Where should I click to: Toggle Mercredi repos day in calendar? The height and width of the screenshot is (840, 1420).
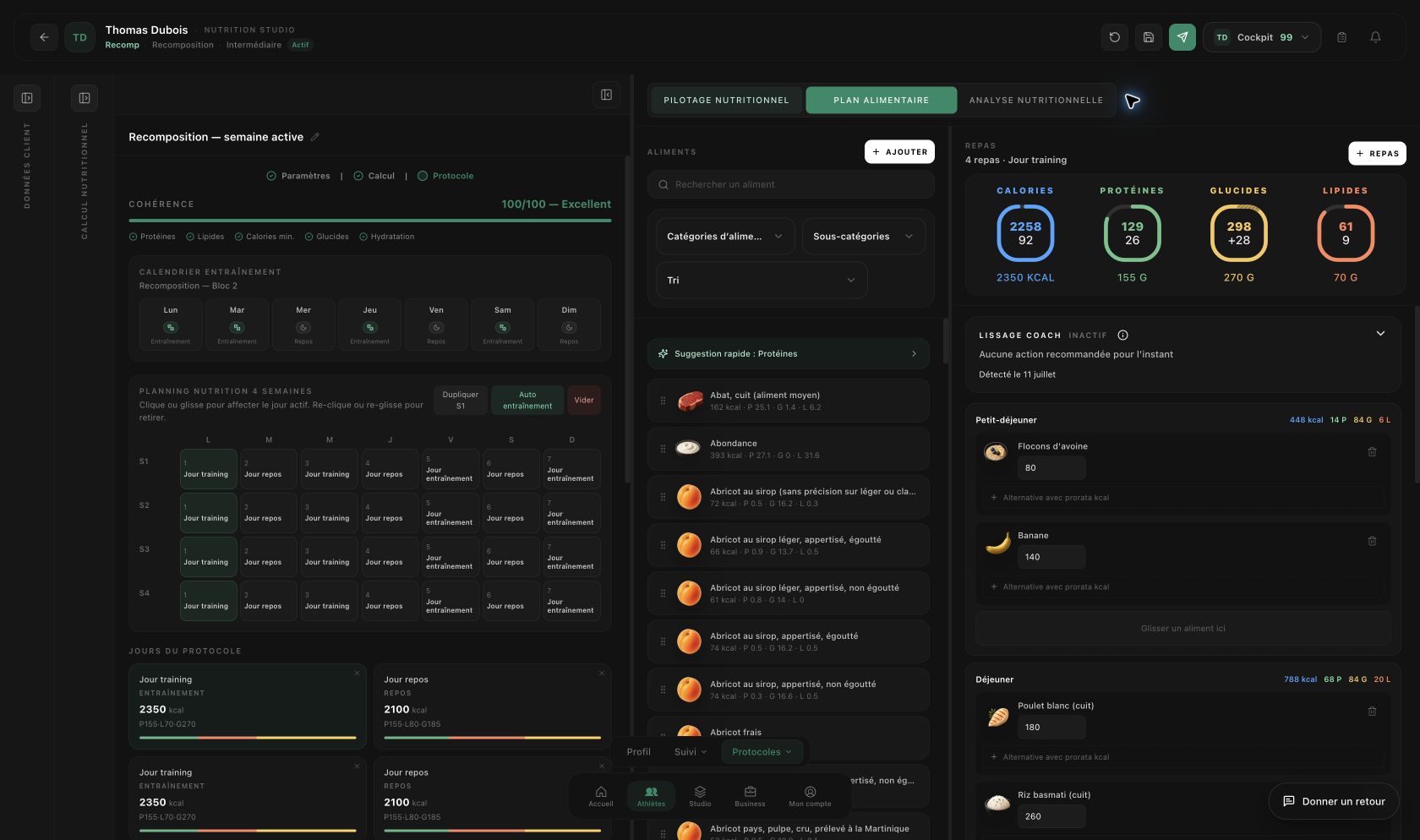[303, 325]
